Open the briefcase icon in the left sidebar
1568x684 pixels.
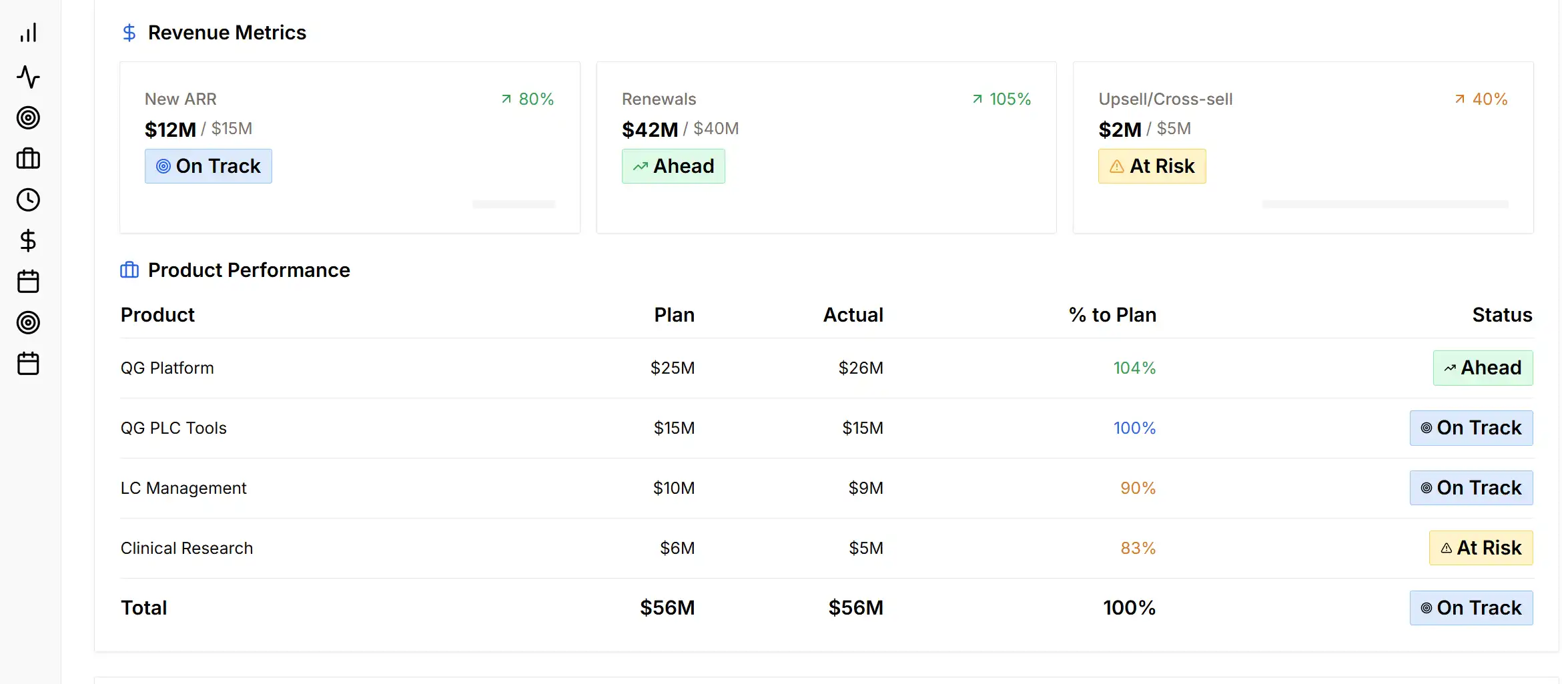coord(28,159)
